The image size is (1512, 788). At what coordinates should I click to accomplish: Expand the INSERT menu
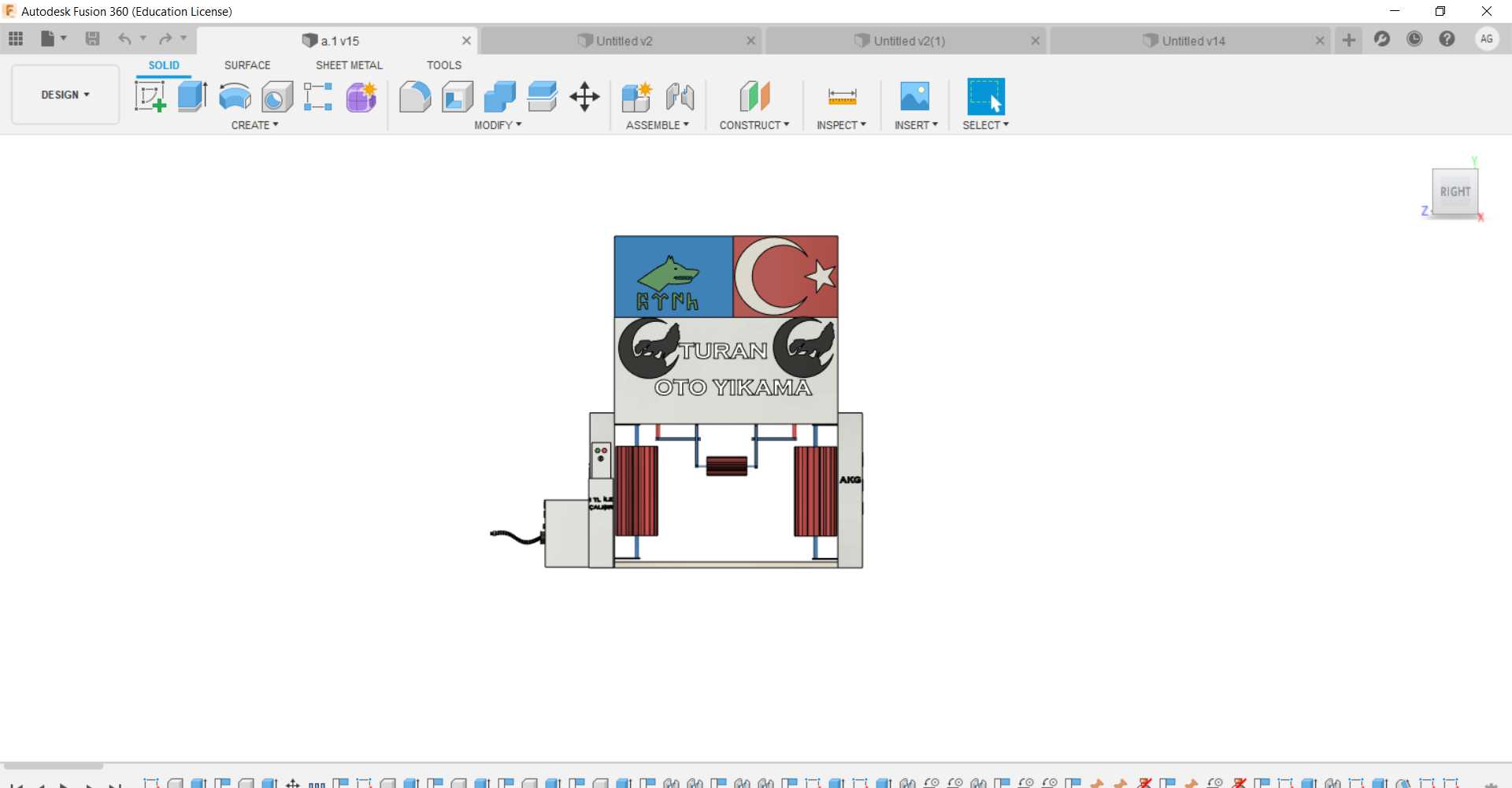click(x=916, y=125)
